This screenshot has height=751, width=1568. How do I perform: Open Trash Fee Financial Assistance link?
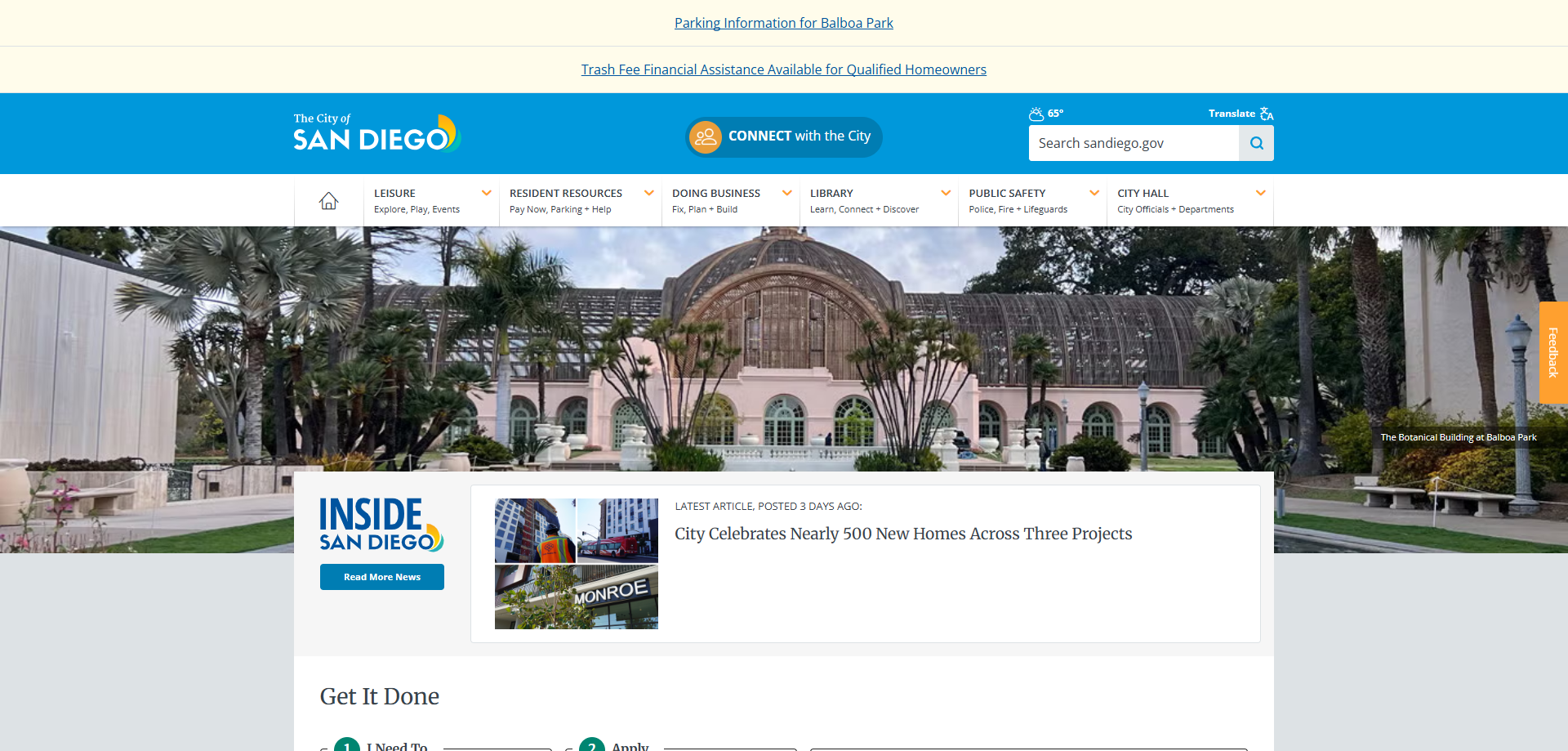click(x=783, y=69)
